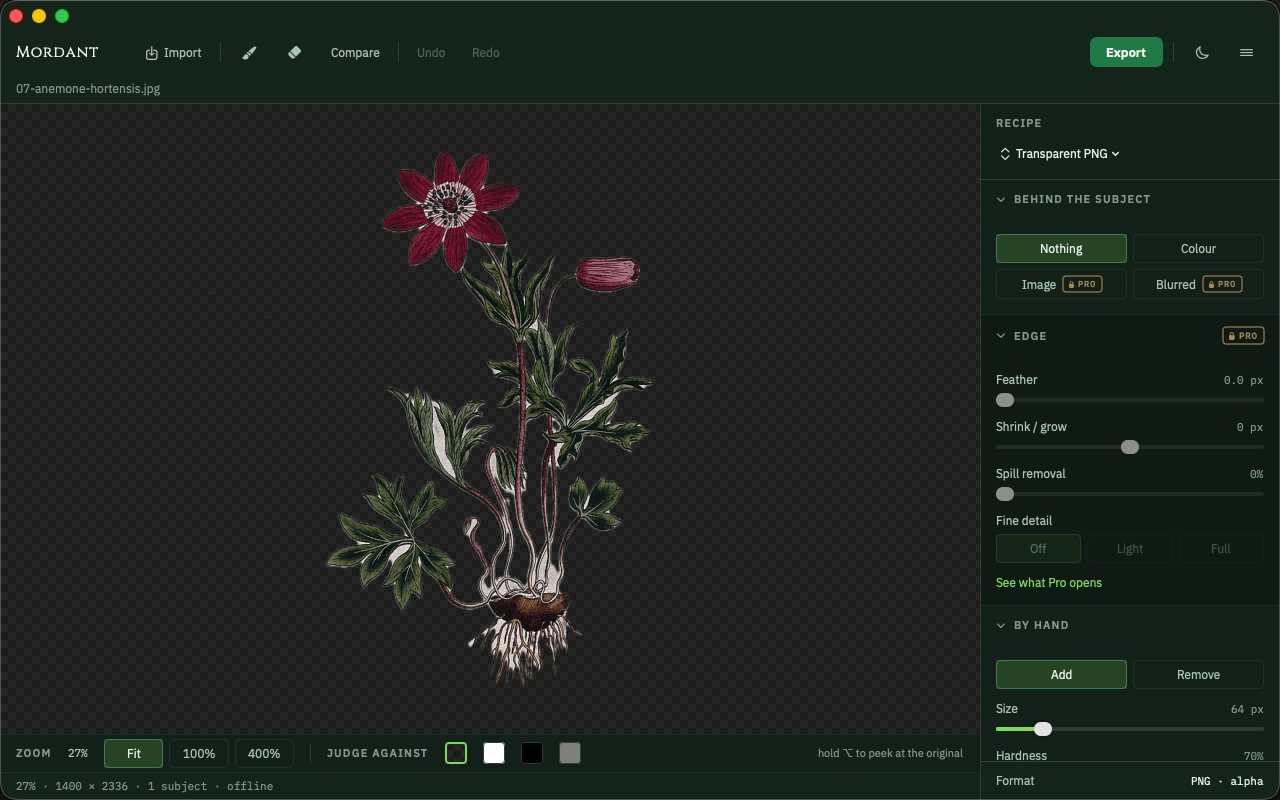The image size is (1280, 800).
Task: Set Fine detail to Light
Action: 1130,549
